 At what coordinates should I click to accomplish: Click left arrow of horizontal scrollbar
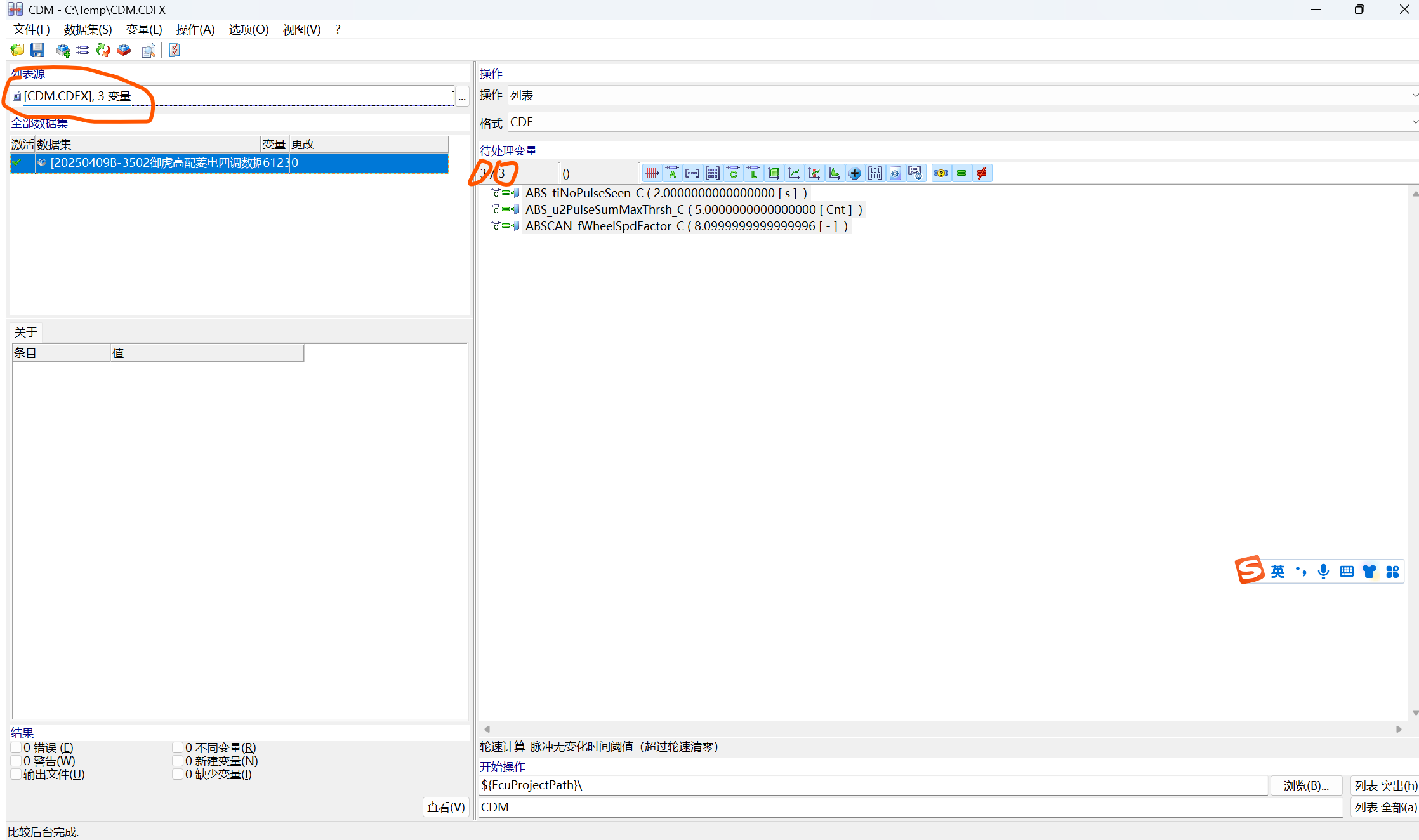[x=487, y=729]
